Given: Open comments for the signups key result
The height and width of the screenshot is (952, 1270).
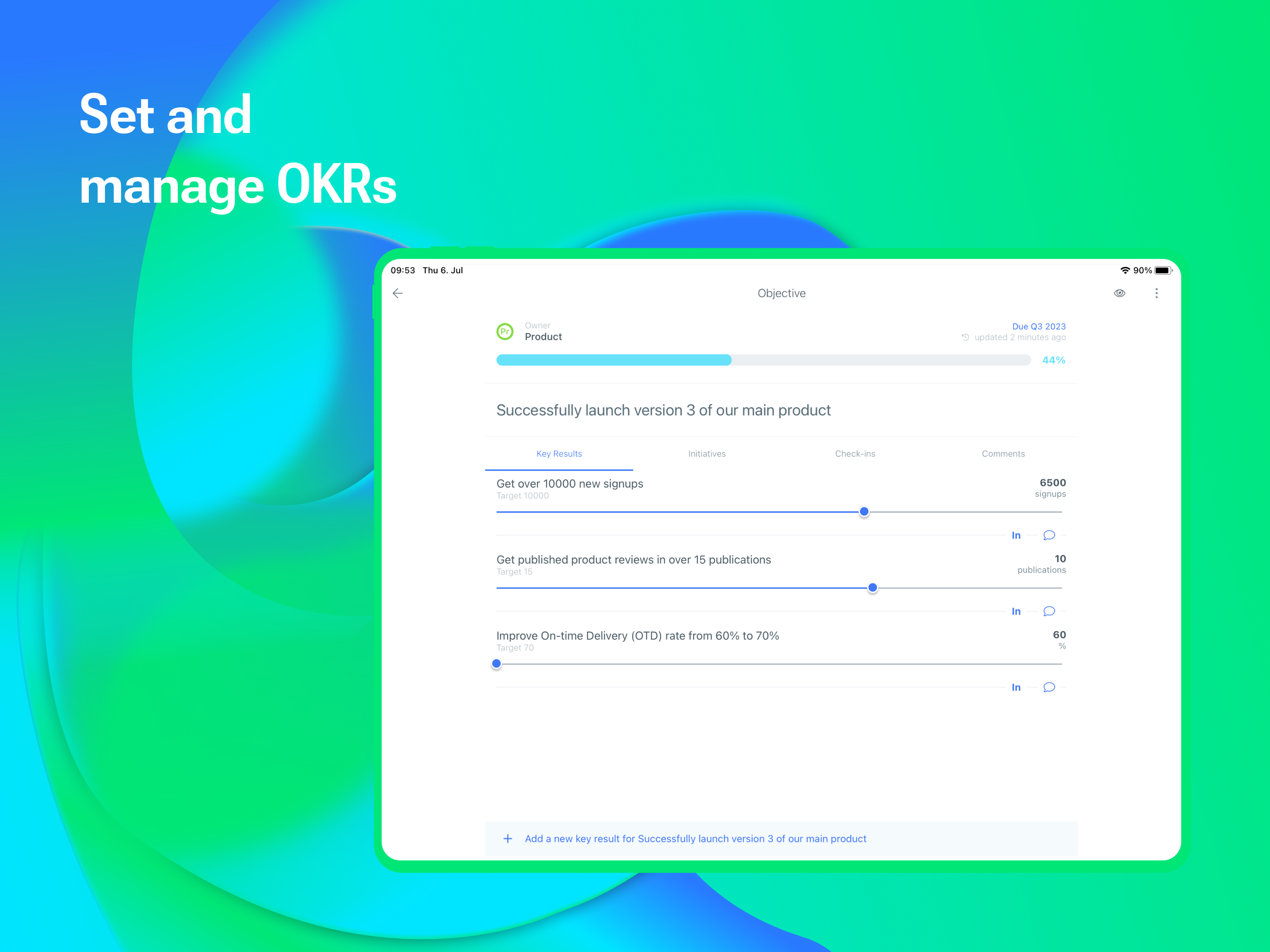Looking at the screenshot, I should (1049, 535).
